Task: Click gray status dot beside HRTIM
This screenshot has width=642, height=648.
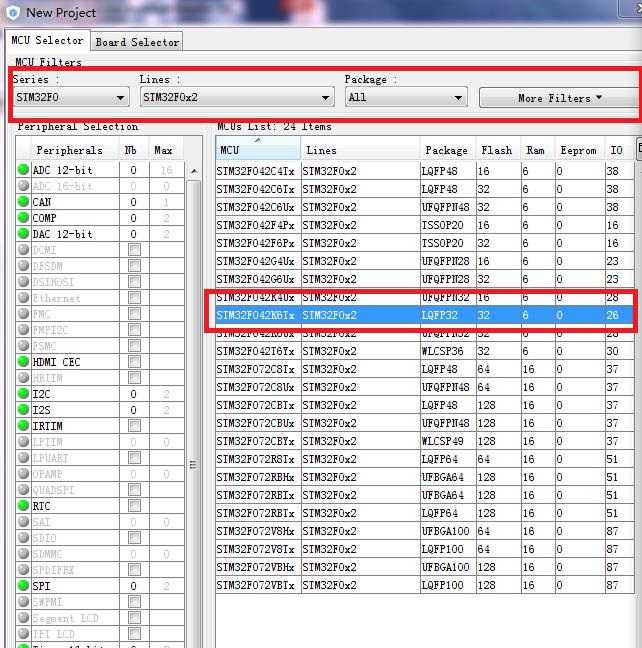Action: [x=24, y=377]
